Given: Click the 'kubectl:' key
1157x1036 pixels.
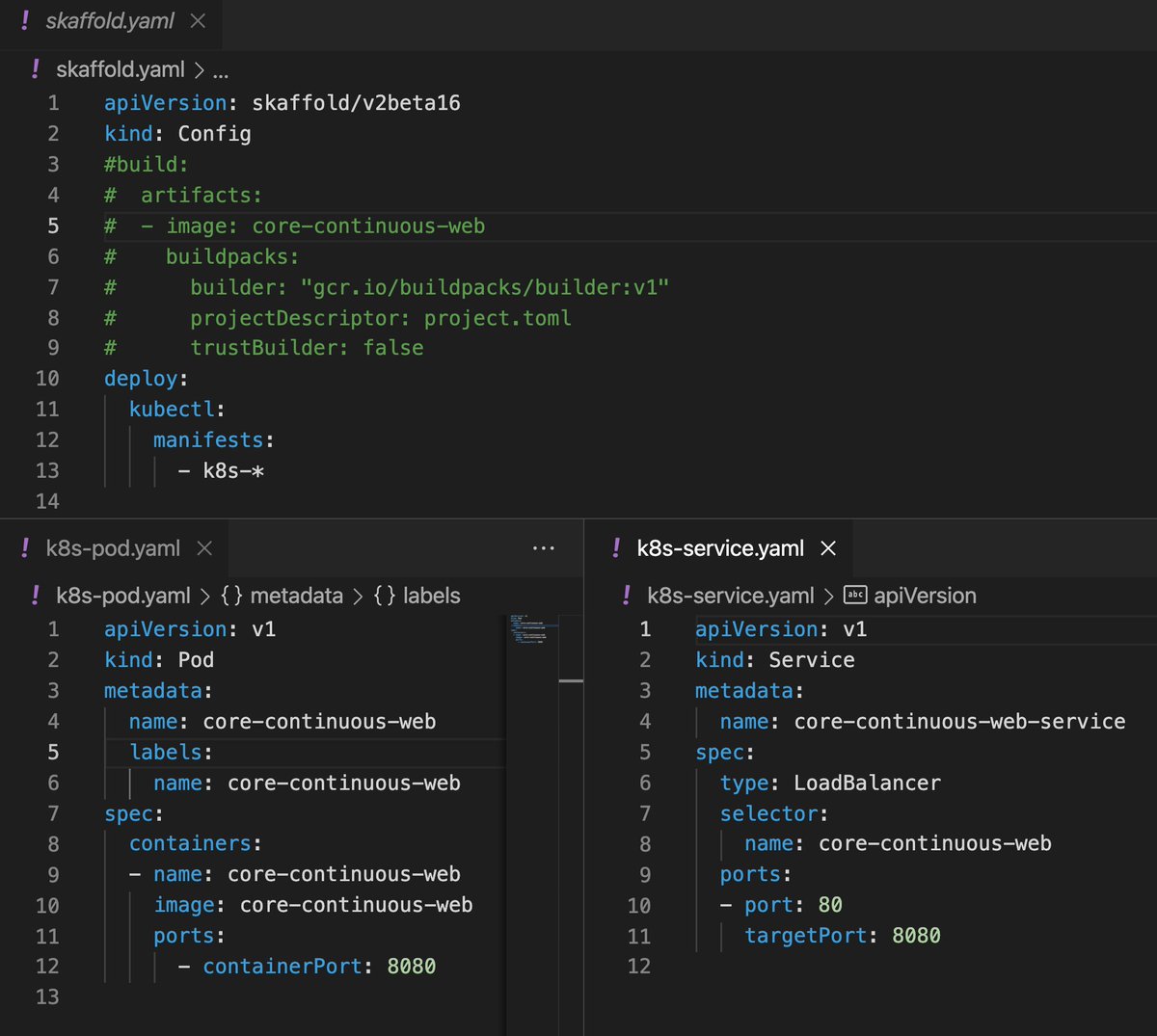Looking at the screenshot, I should pos(177,410).
